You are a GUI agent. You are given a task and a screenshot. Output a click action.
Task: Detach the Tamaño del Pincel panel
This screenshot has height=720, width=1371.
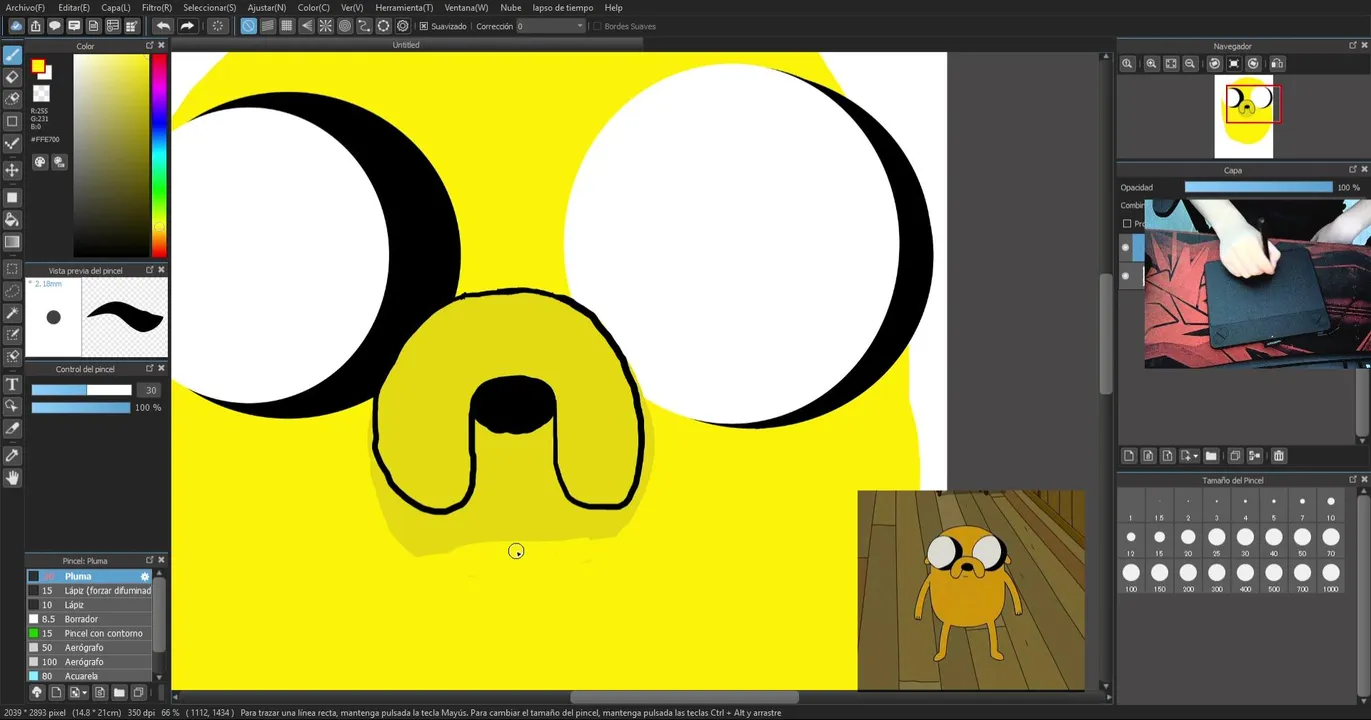pos(1353,480)
